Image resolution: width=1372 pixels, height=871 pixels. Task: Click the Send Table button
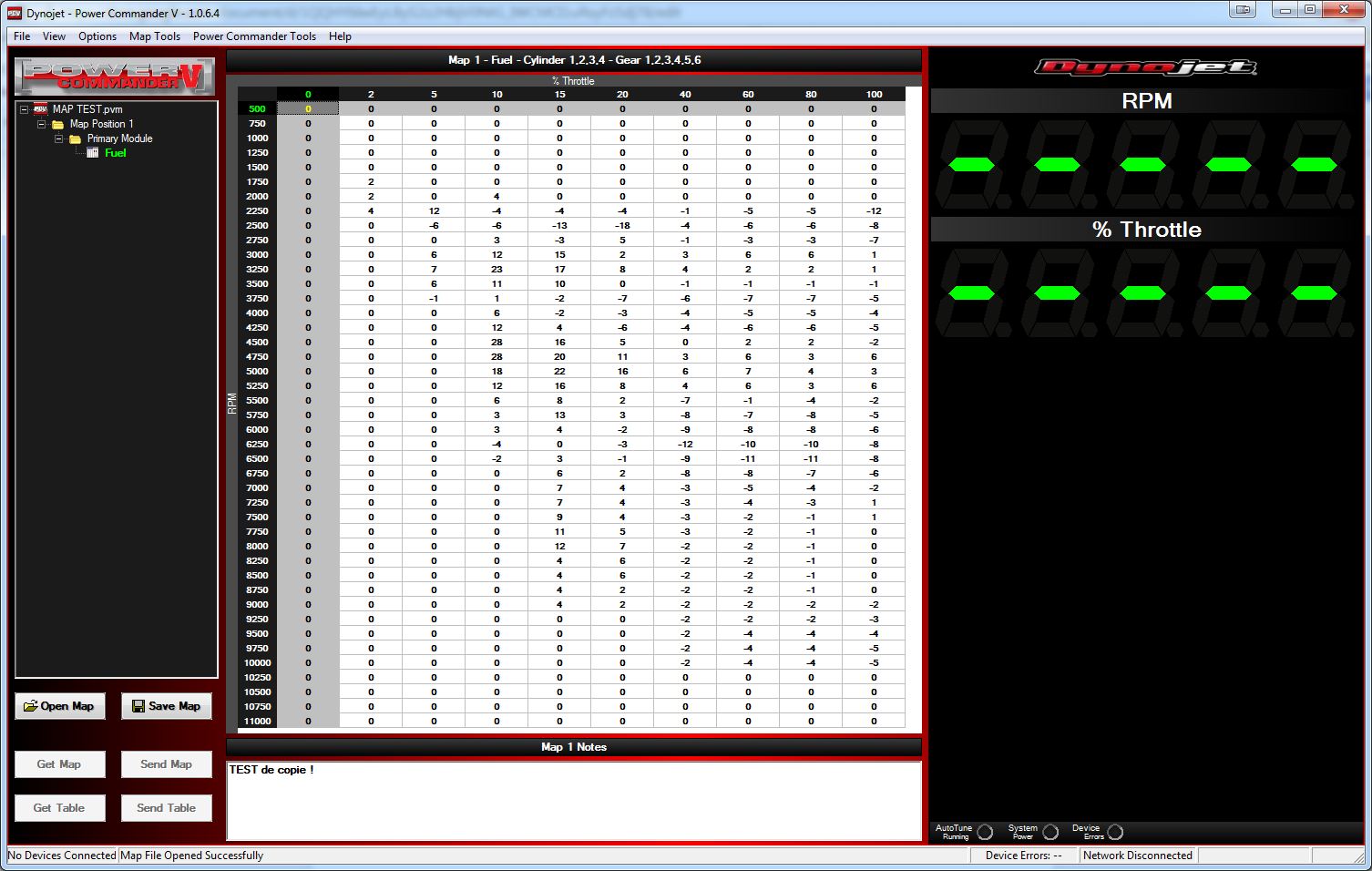(167, 808)
